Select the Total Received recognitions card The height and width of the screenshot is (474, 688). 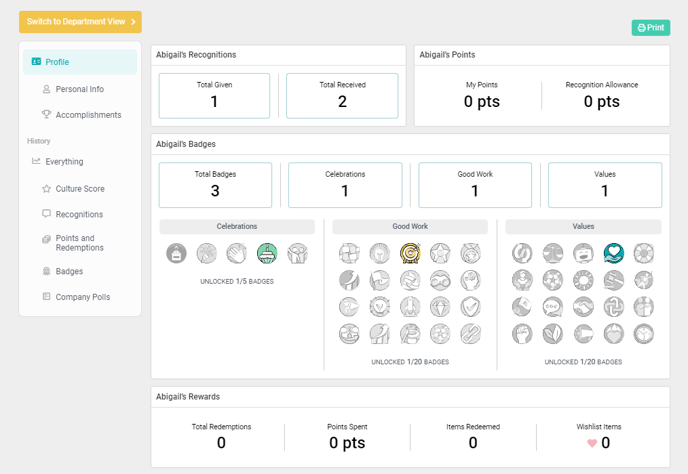pos(342,95)
